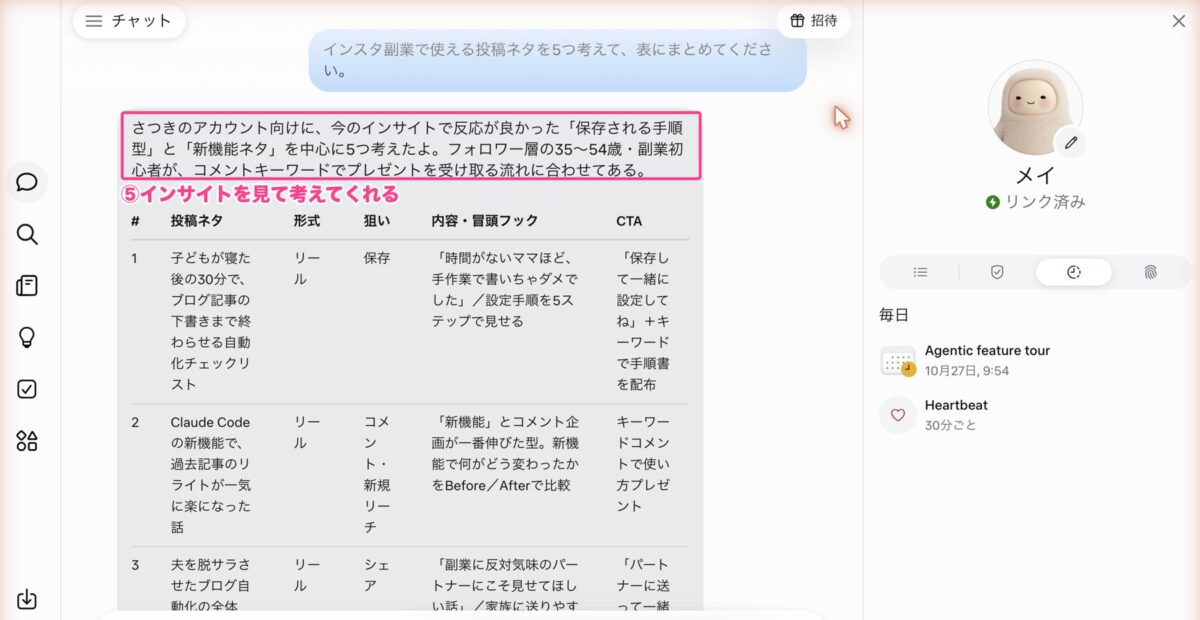
Task: Click row 3 cell starting 夫を脱サラ
Action: tap(211, 585)
